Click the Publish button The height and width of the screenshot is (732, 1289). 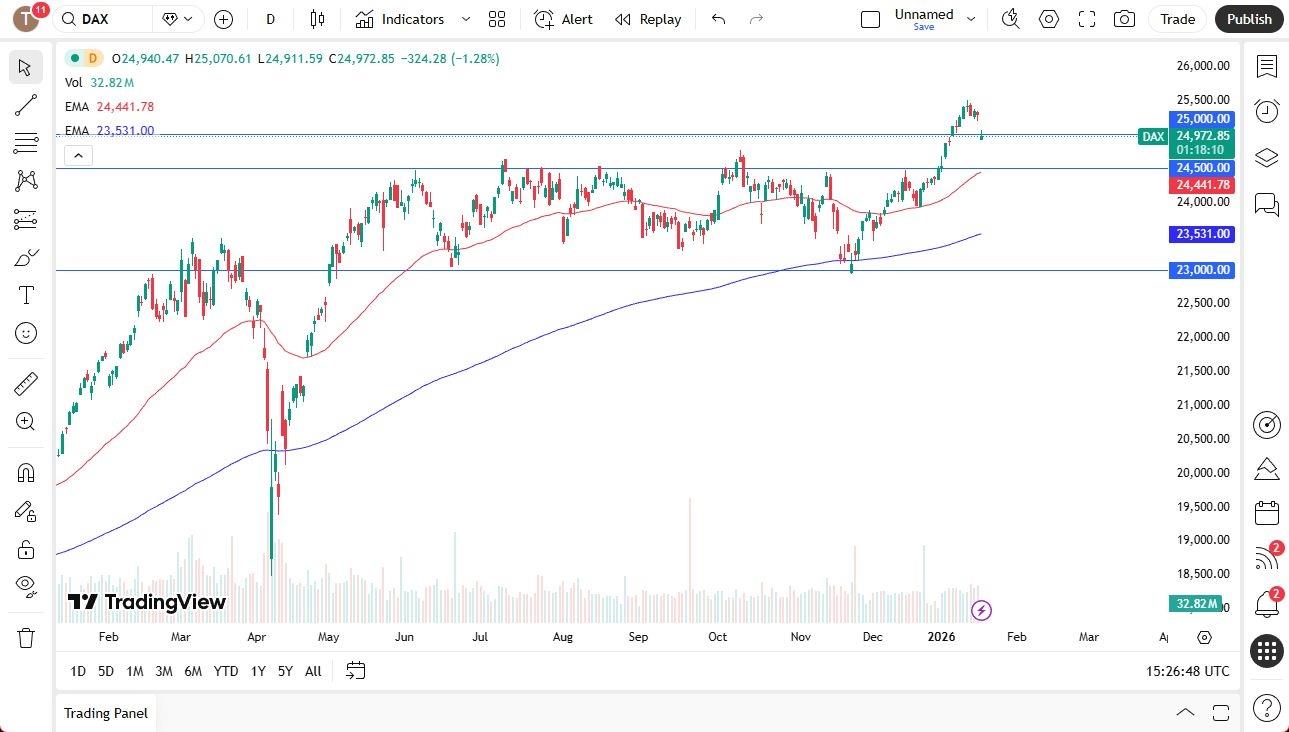pyautogui.click(x=1248, y=19)
